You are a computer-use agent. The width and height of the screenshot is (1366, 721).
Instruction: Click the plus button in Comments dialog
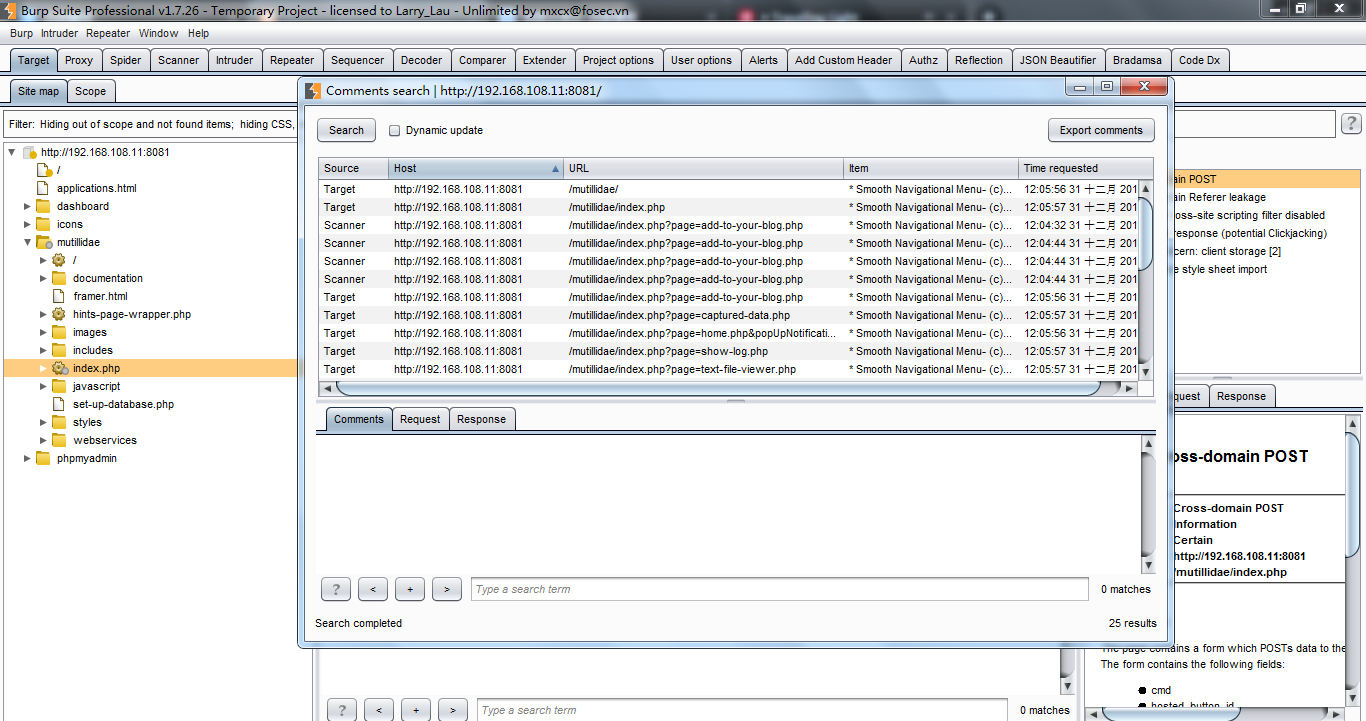click(x=410, y=589)
